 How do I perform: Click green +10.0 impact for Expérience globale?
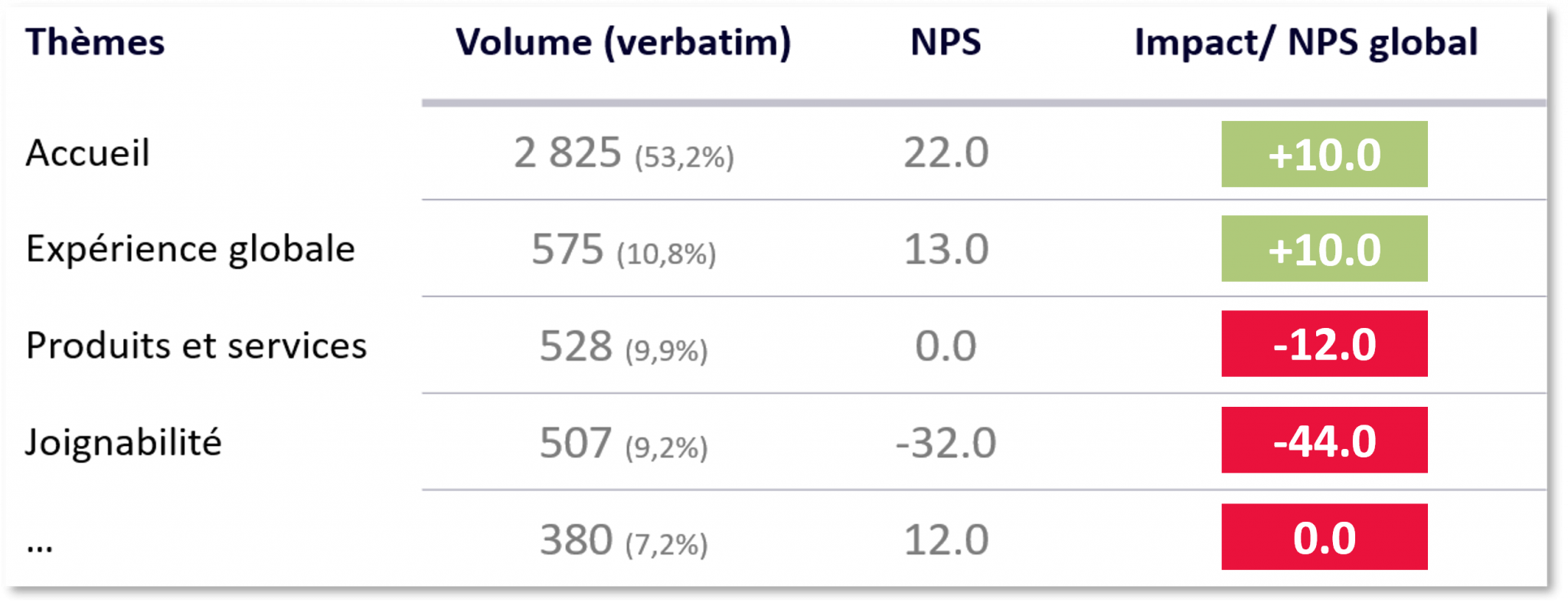[1325, 249]
